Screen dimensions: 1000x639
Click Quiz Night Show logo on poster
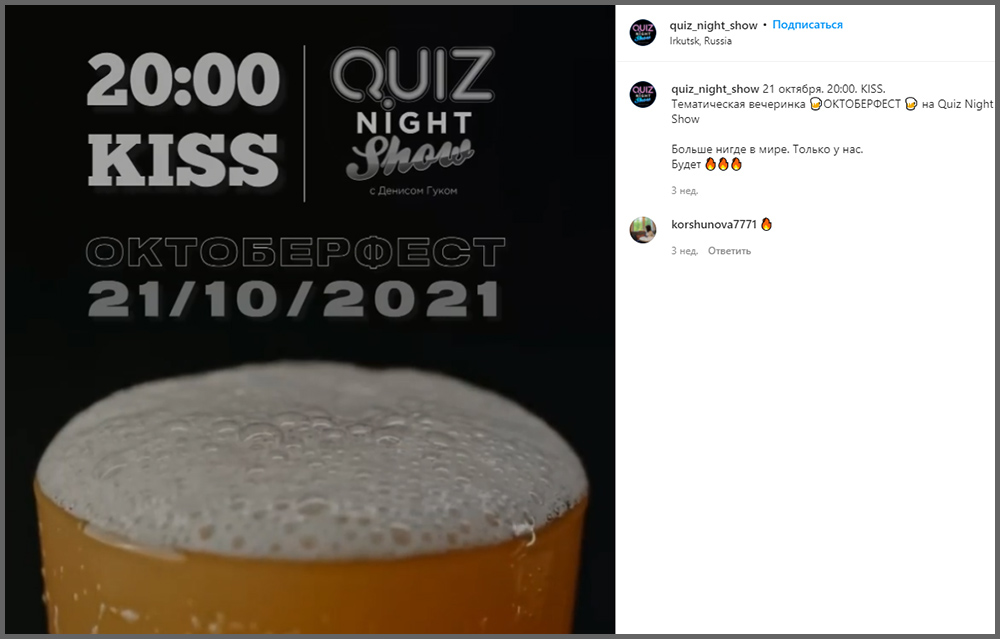tap(413, 120)
